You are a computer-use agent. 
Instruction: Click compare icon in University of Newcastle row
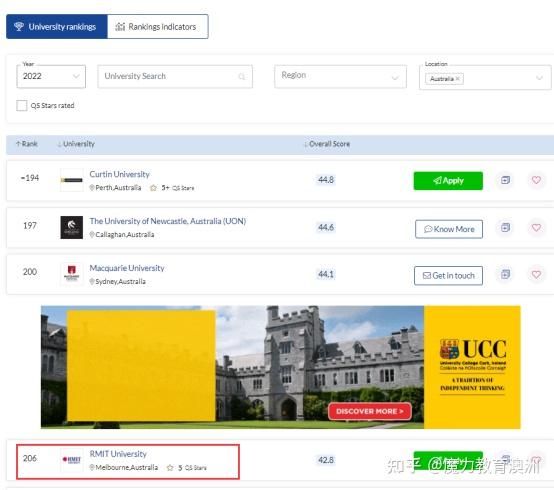pyautogui.click(x=505, y=227)
